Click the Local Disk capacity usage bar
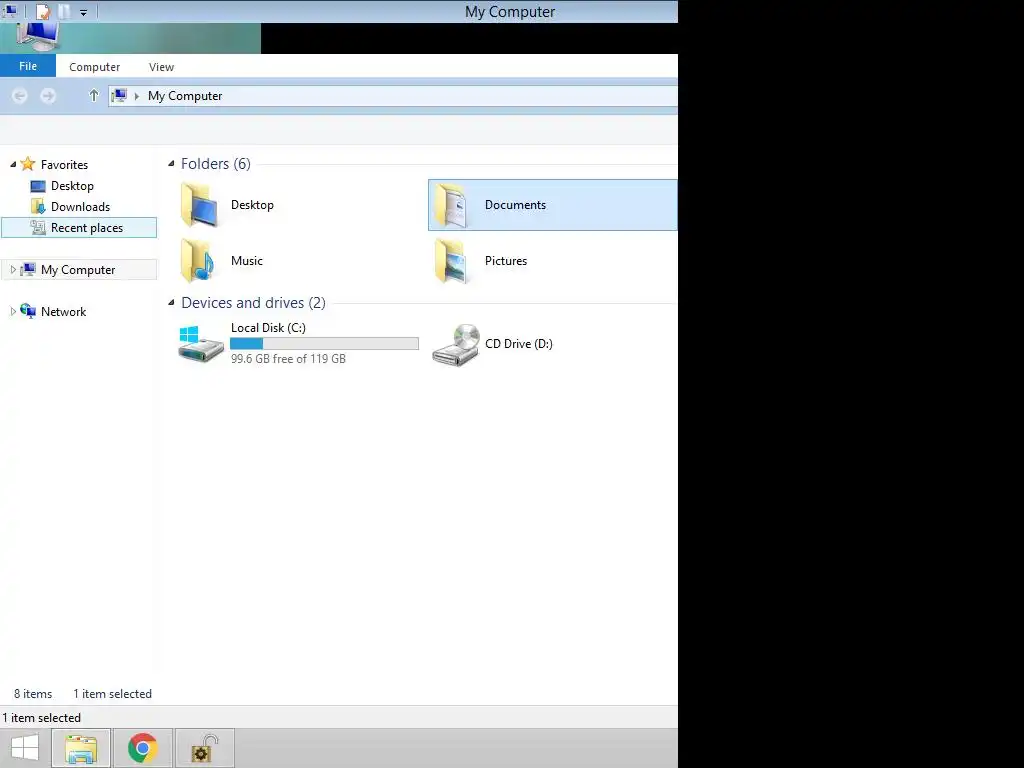The width and height of the screenshot is (1024, 768). pyautogui.click(x=325, y=344)
